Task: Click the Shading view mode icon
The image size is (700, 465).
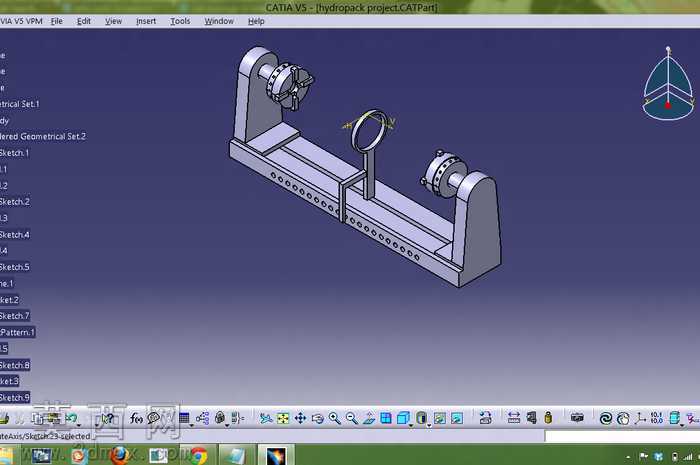Action: [421, 418]
